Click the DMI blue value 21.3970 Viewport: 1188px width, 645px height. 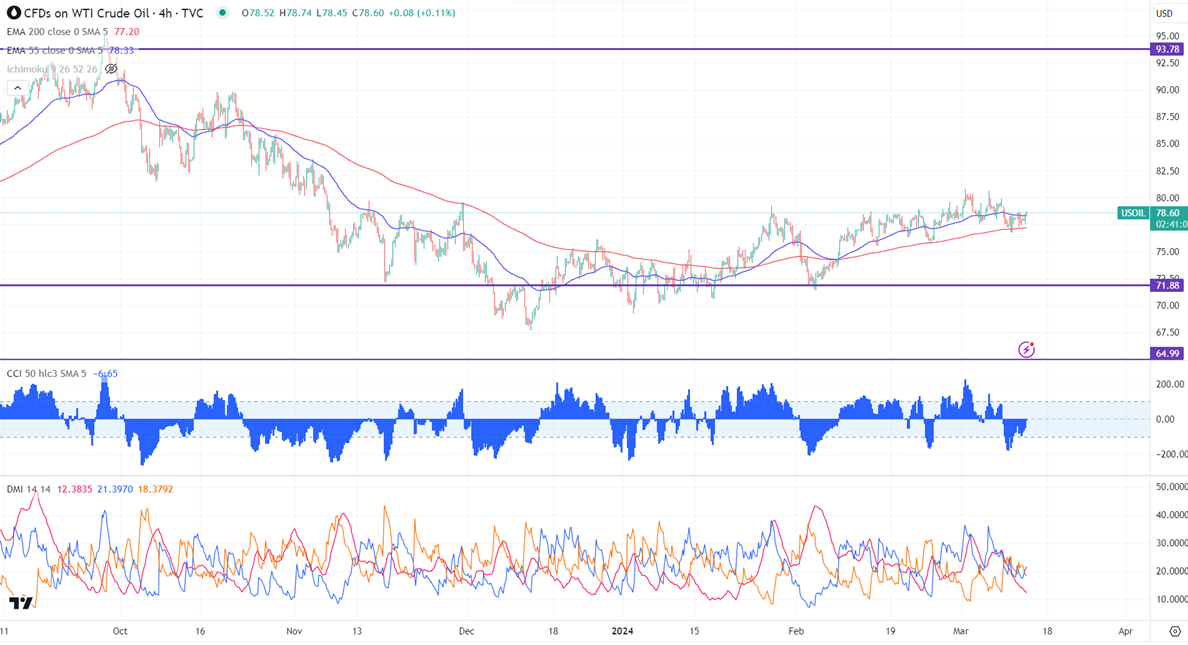115,490
